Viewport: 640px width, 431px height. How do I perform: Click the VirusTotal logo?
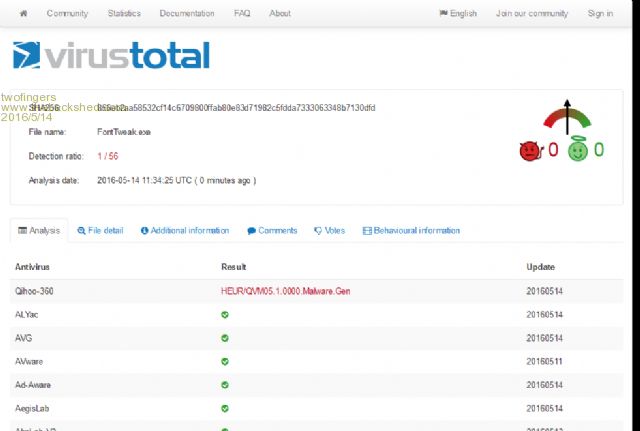tap(111, 55)
